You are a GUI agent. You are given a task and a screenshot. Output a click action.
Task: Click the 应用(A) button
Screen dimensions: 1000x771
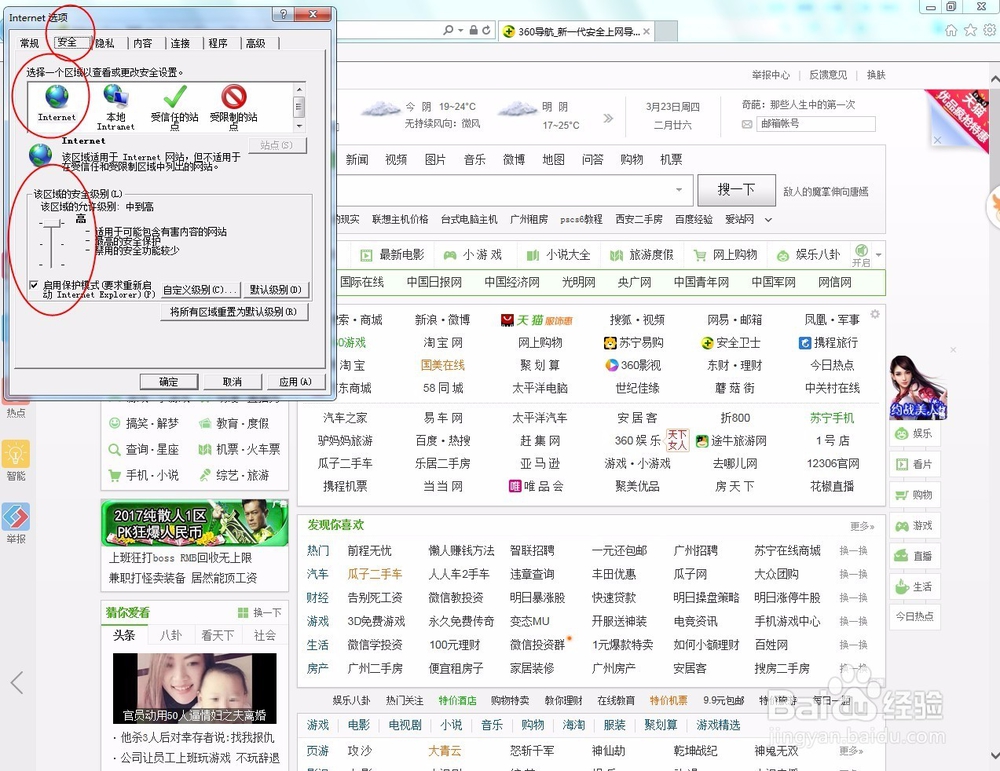tap(295, 382)
